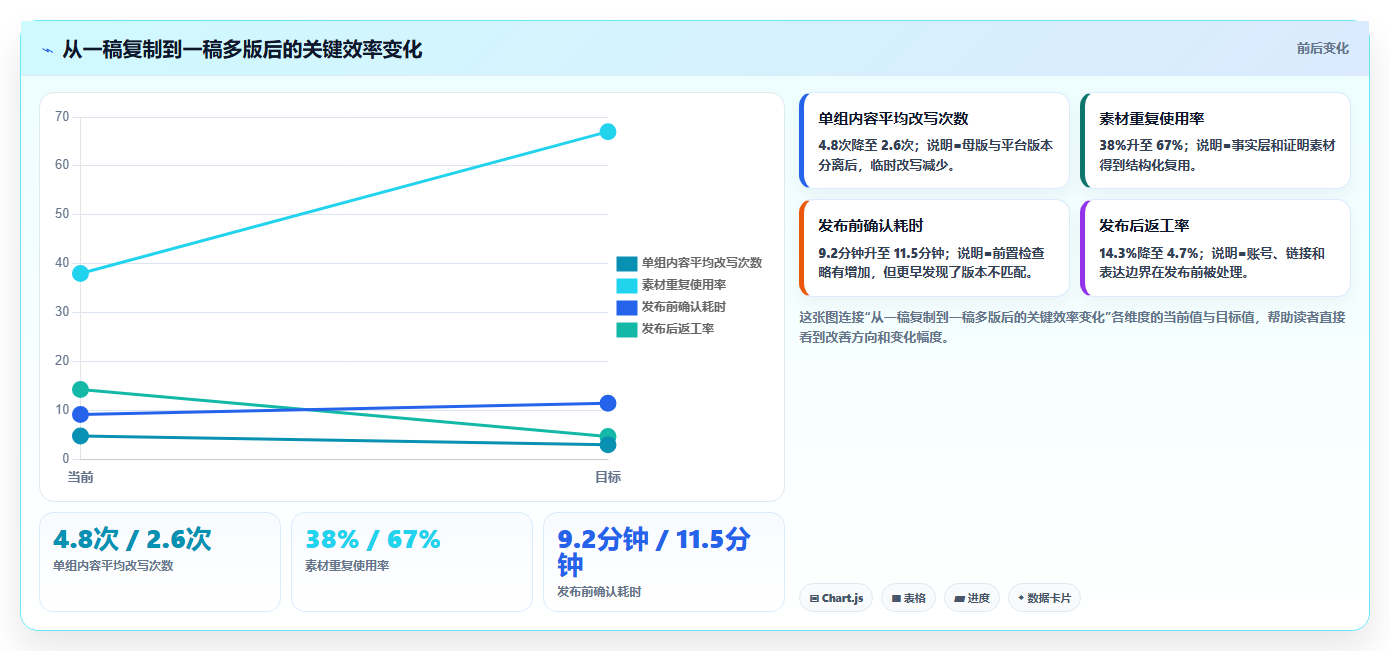Click the text 14.3%降至 4.7%
The image size is (1390, 651).
point(1149,253)
